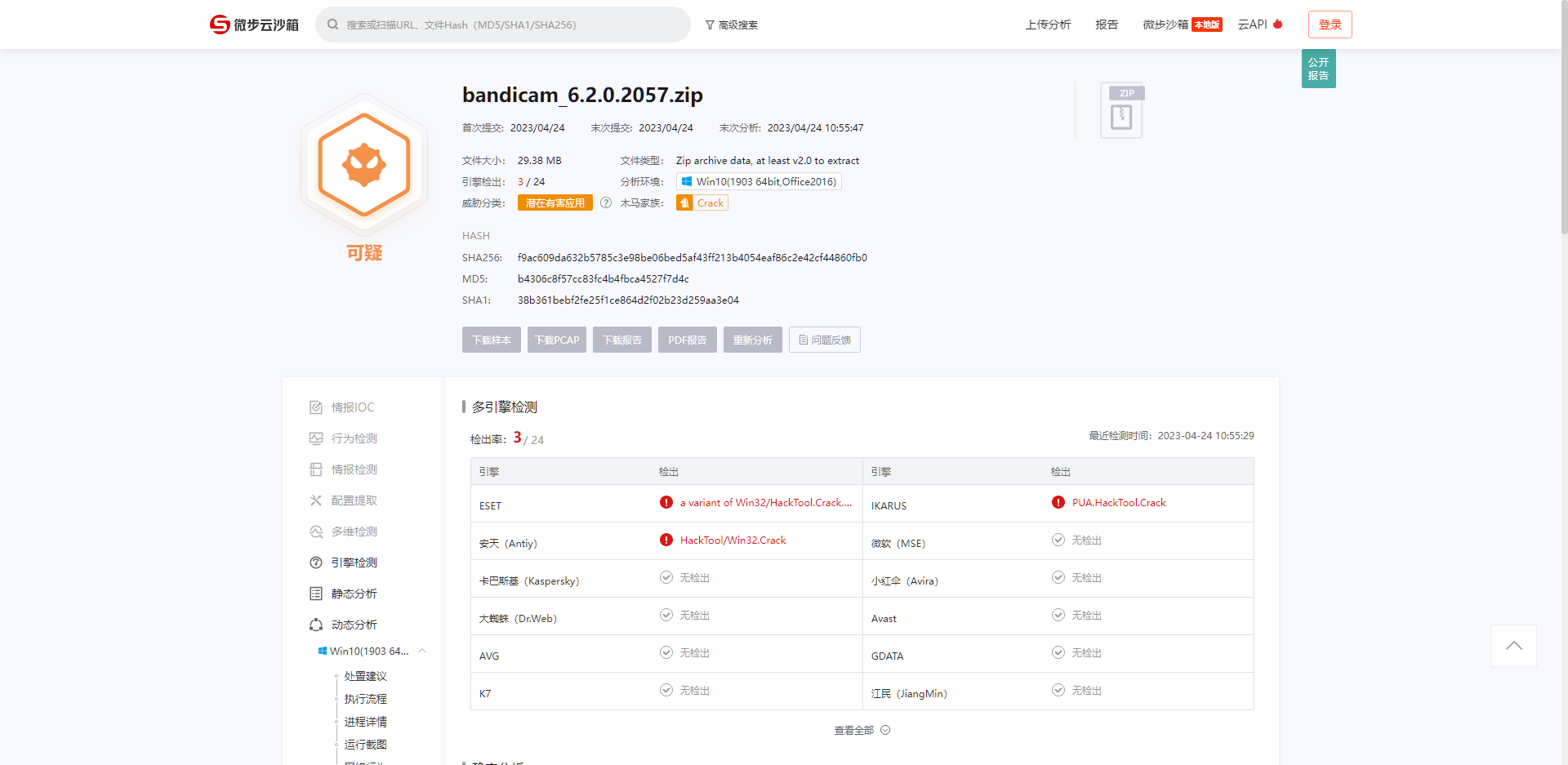Click the 重新分析 button
Screen dimensions: 1568x765
click(753, 340)
